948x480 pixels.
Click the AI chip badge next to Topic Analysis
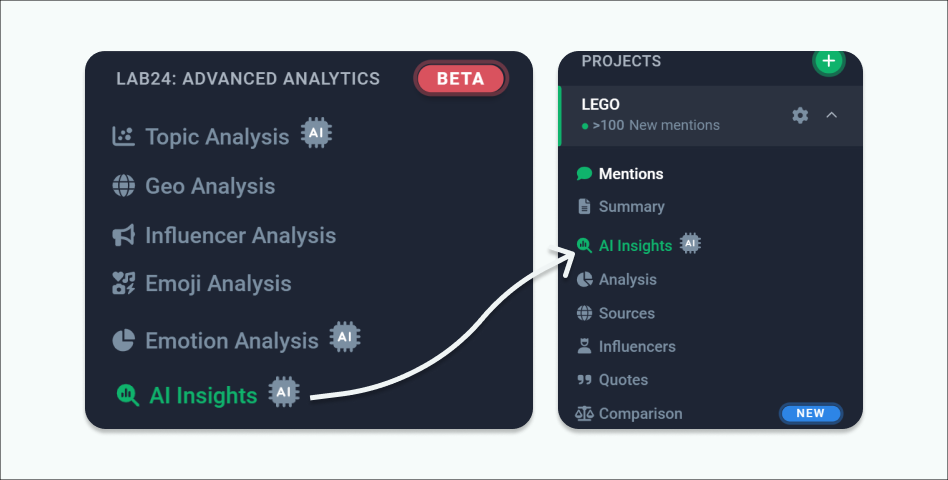tap(316, 132)
